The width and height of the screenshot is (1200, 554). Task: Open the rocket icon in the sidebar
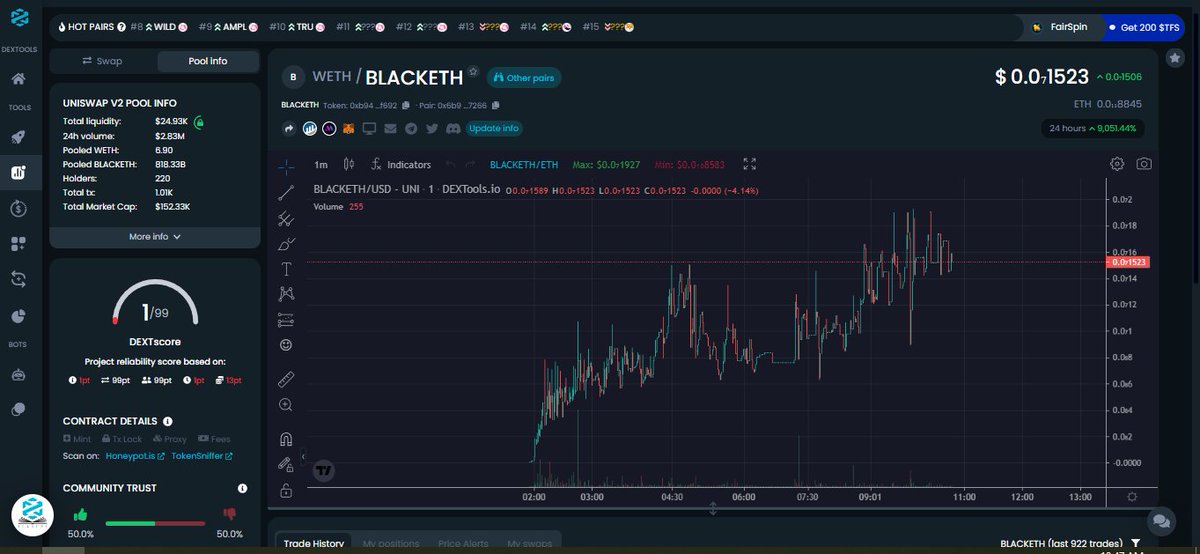(18, 137)
